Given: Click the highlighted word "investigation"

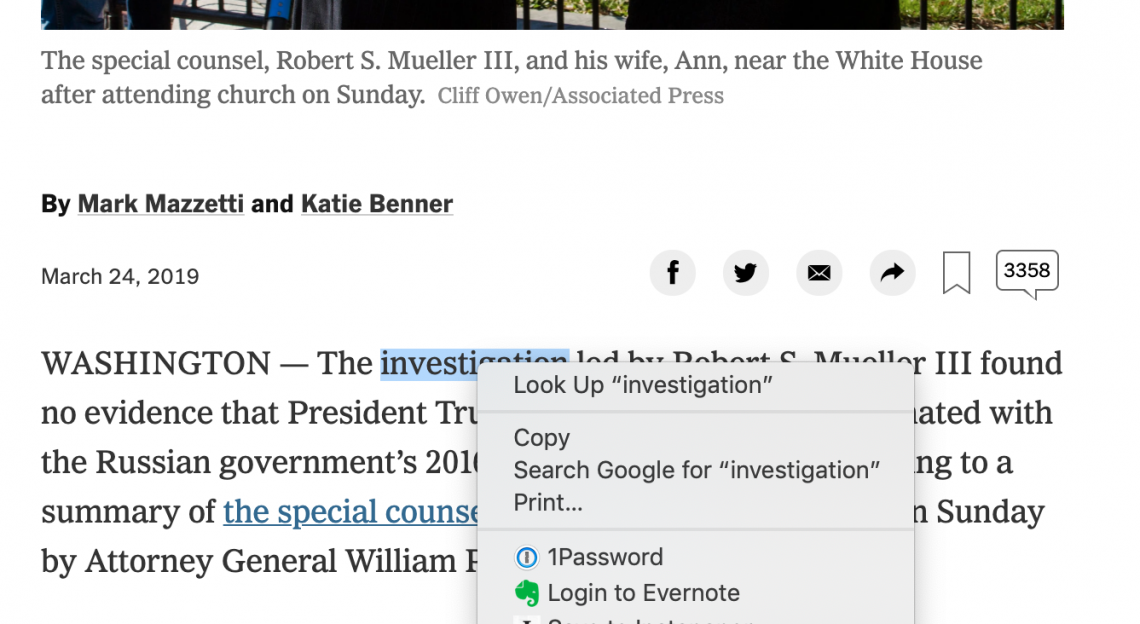Looking at the screenshot, I should (430, 364).
